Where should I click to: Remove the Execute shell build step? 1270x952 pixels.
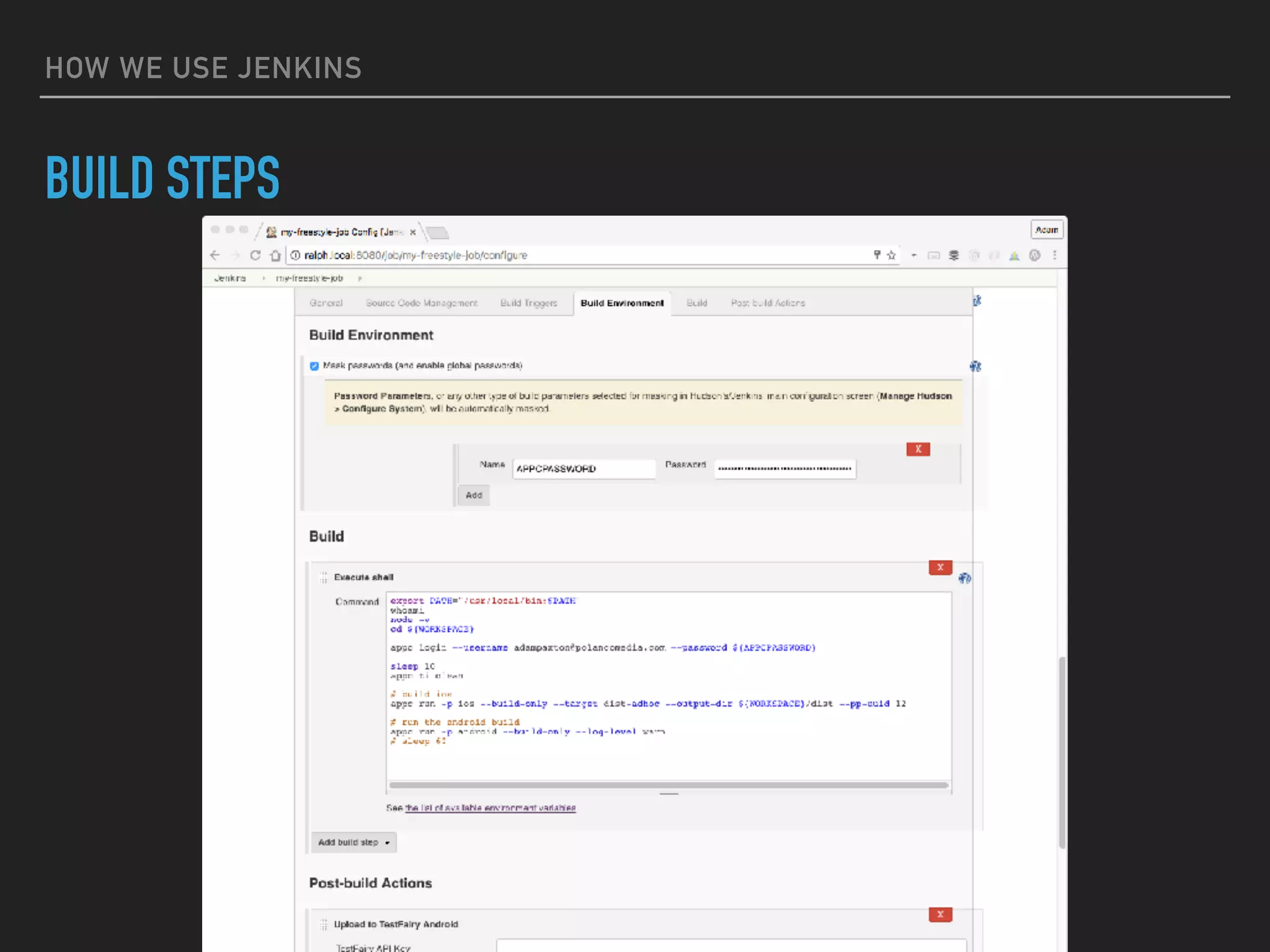click(941, 567)
